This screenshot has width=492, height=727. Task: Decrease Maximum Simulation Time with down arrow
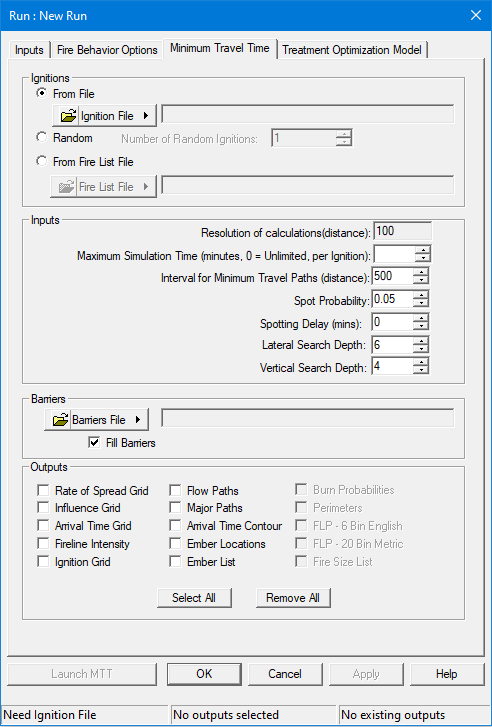coord(422,258)
